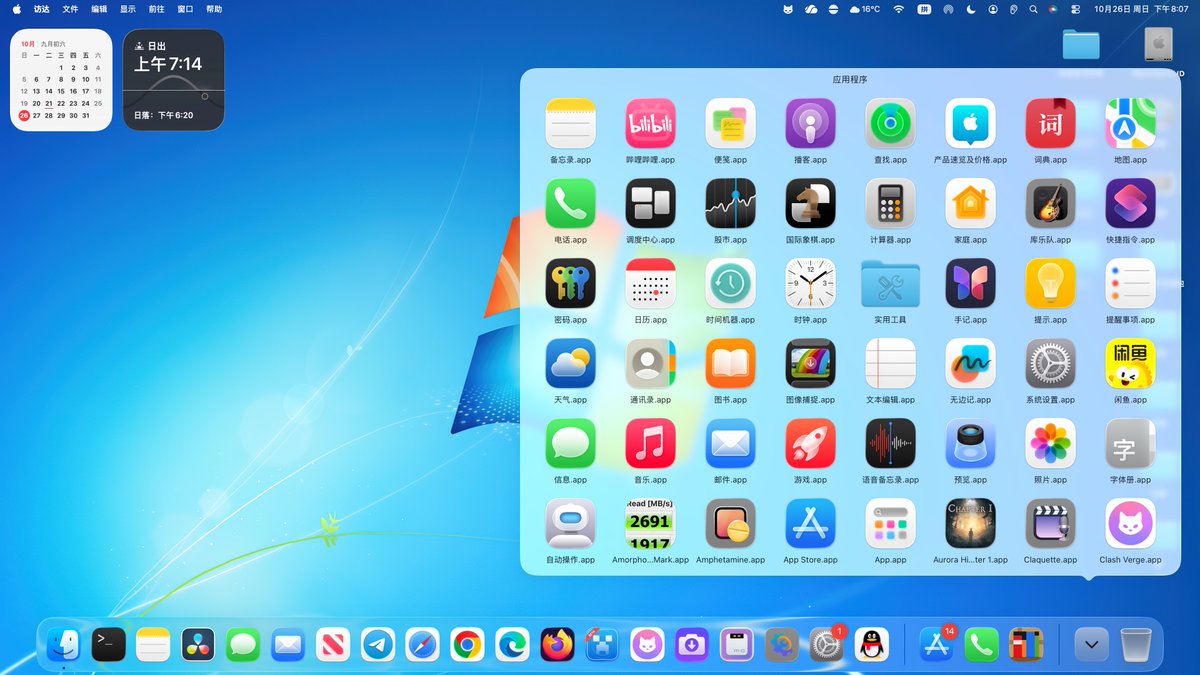Open the 显示 menu

[x=128, y=9]
